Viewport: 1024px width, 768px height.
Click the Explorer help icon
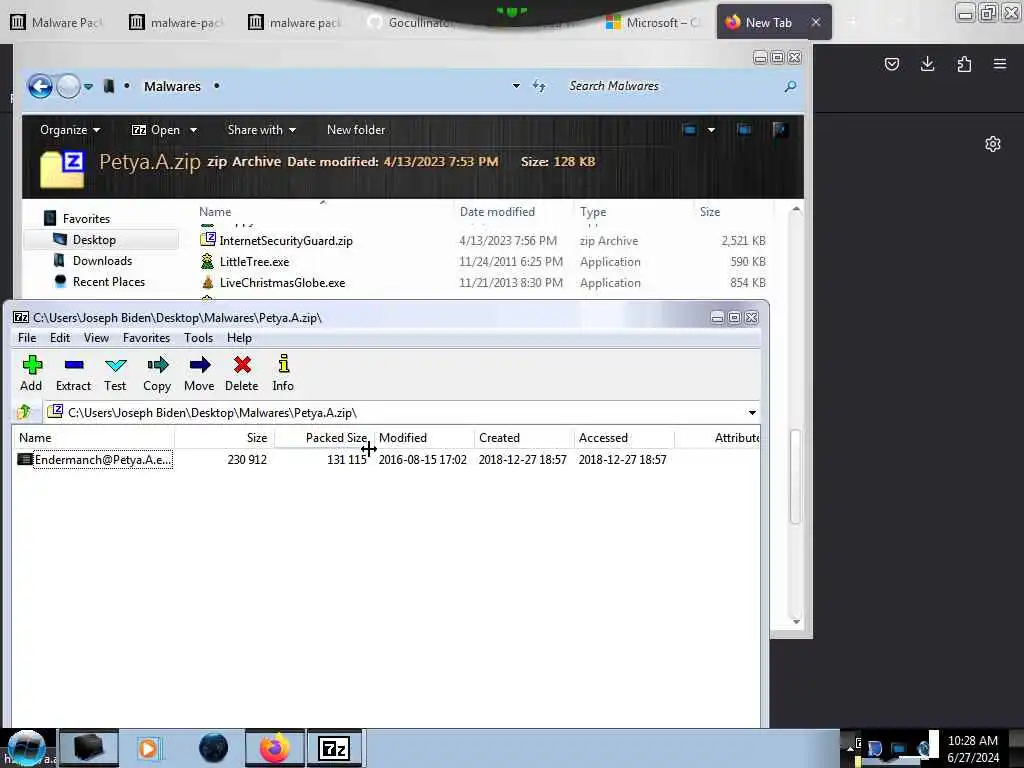pyautogui.click(x=780, y=130)
